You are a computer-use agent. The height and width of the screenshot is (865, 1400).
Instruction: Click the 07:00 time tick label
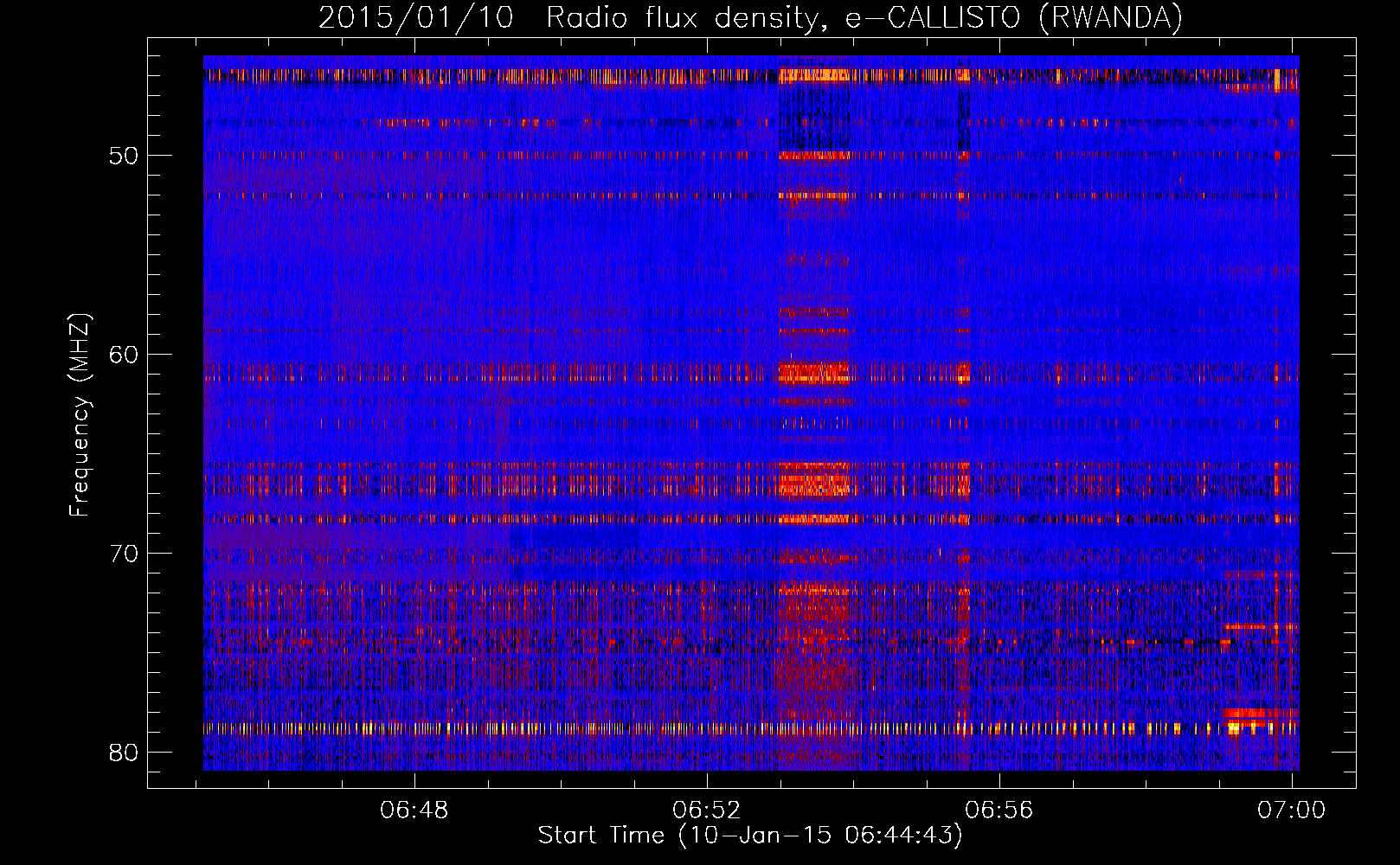(x=1292, y=811)
